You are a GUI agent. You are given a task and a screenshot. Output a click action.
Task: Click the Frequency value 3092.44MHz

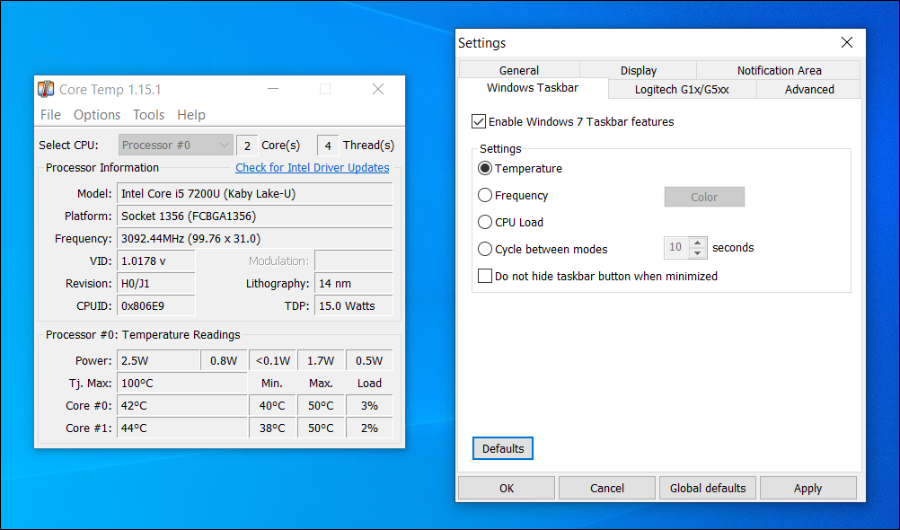[255, 238]
